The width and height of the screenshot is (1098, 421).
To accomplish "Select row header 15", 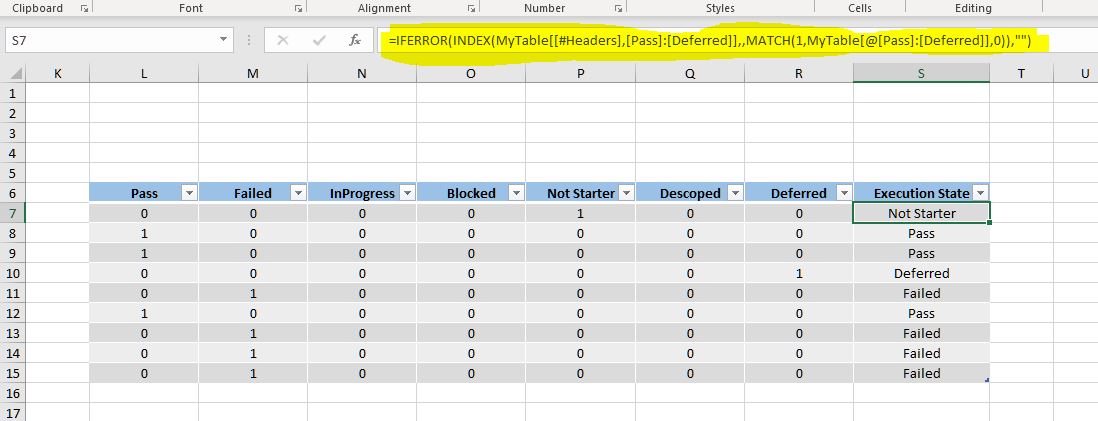I will coord(13,373).
